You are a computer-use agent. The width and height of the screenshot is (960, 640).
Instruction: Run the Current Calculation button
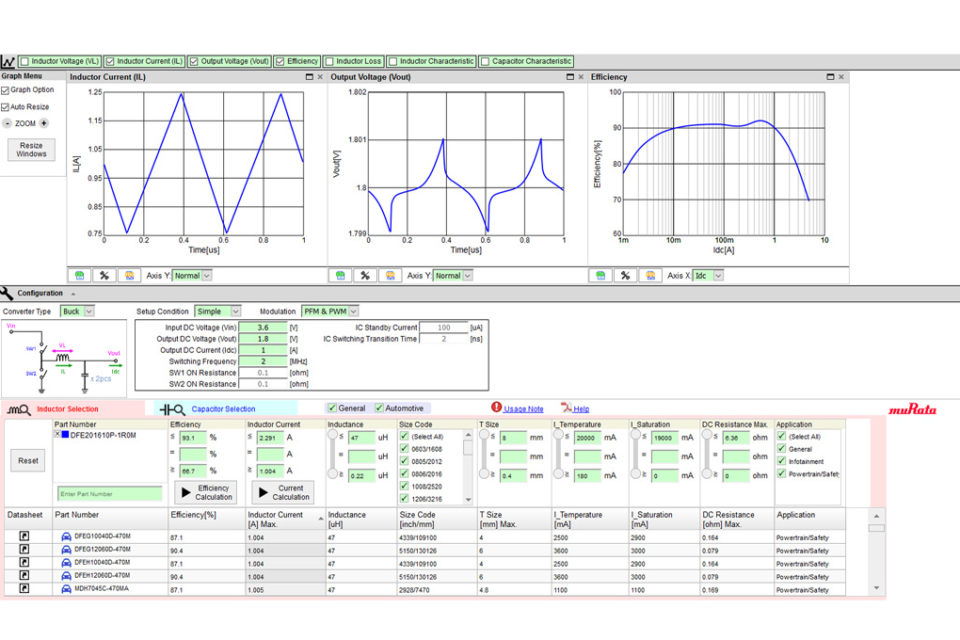tap(283, 492)
